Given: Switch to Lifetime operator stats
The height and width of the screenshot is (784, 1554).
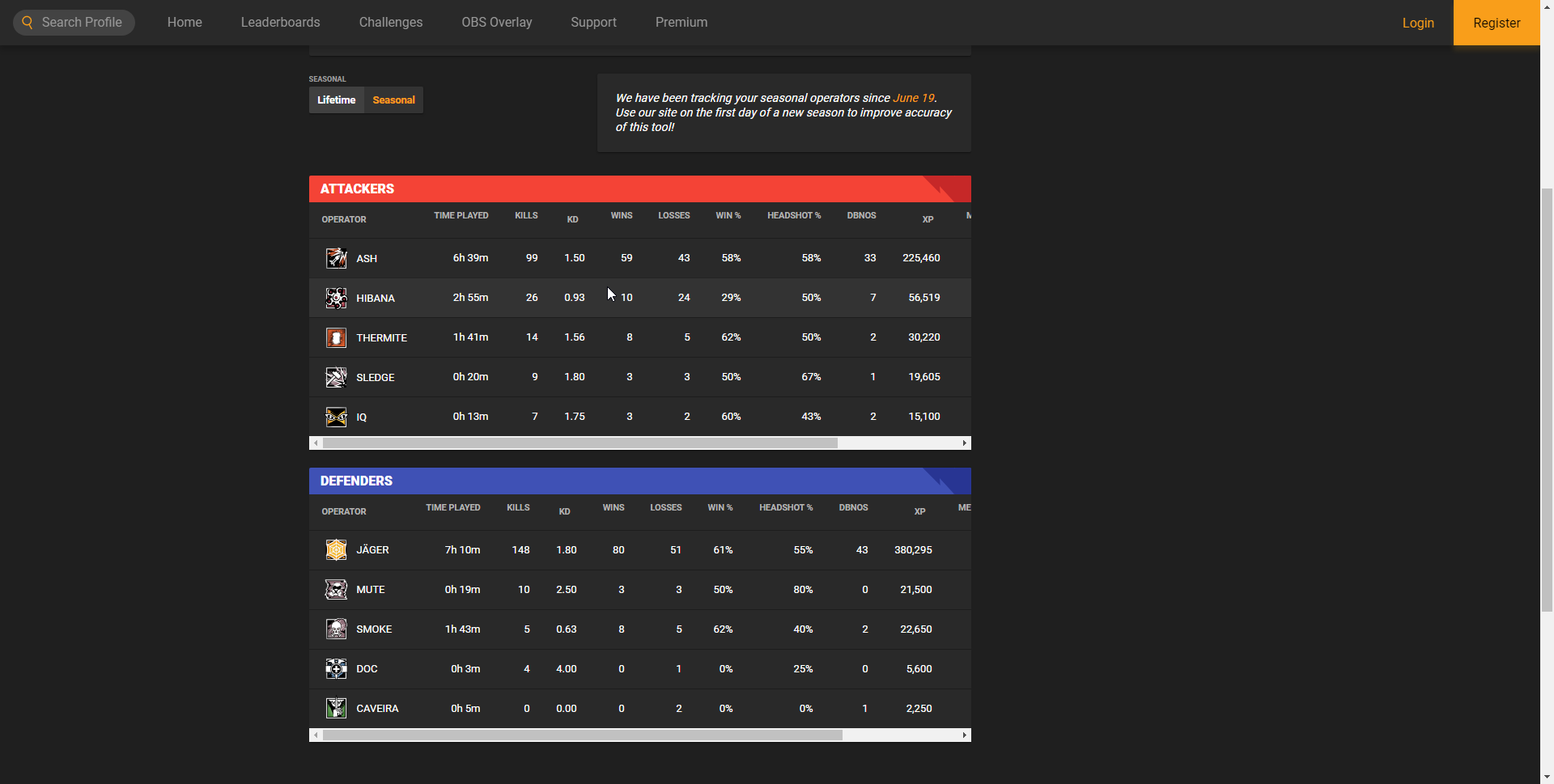Looking at the screenshot, I should click(336, 100).
